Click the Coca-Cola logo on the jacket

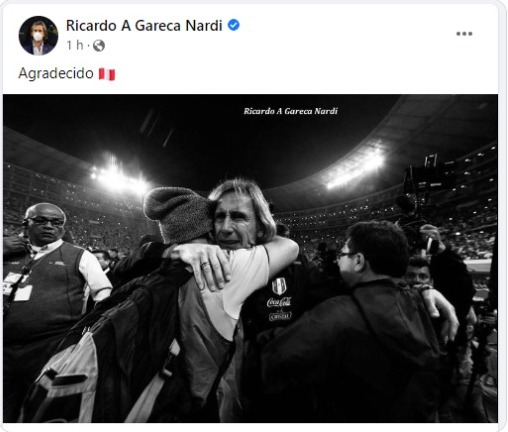click(279, 302)
